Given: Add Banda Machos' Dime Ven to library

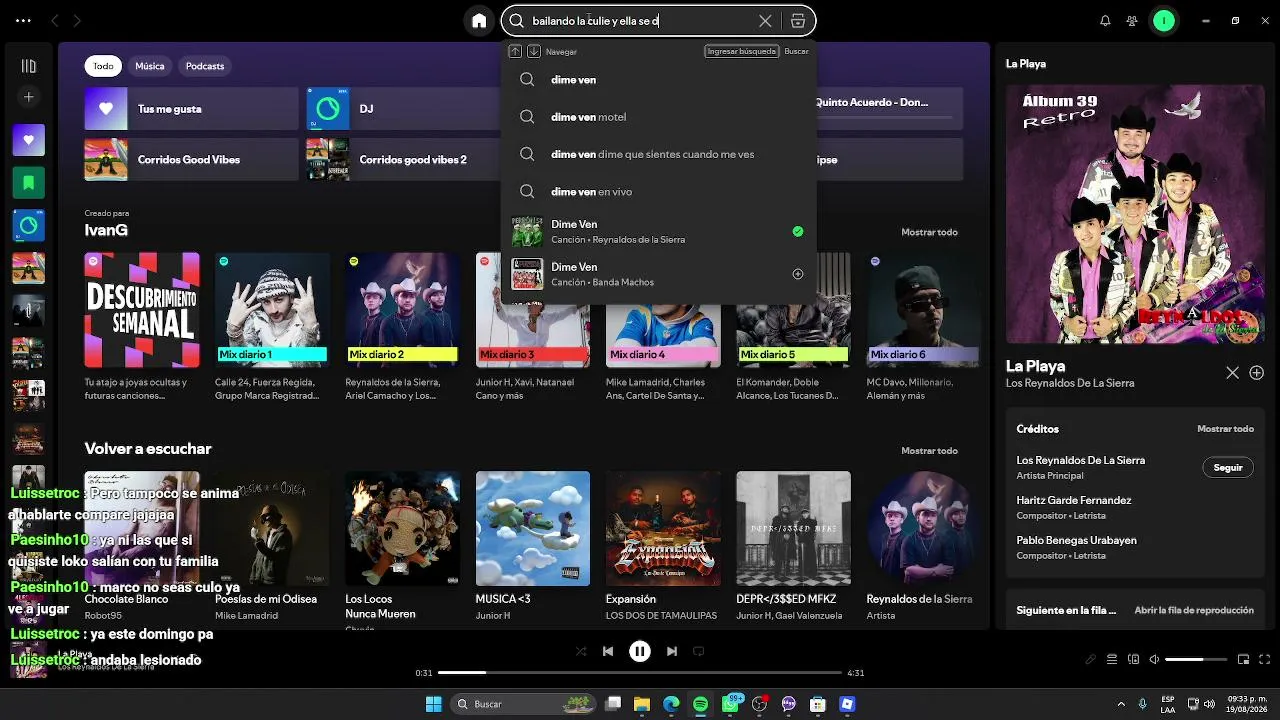Looking at the screenshot, I should point(798,274).
